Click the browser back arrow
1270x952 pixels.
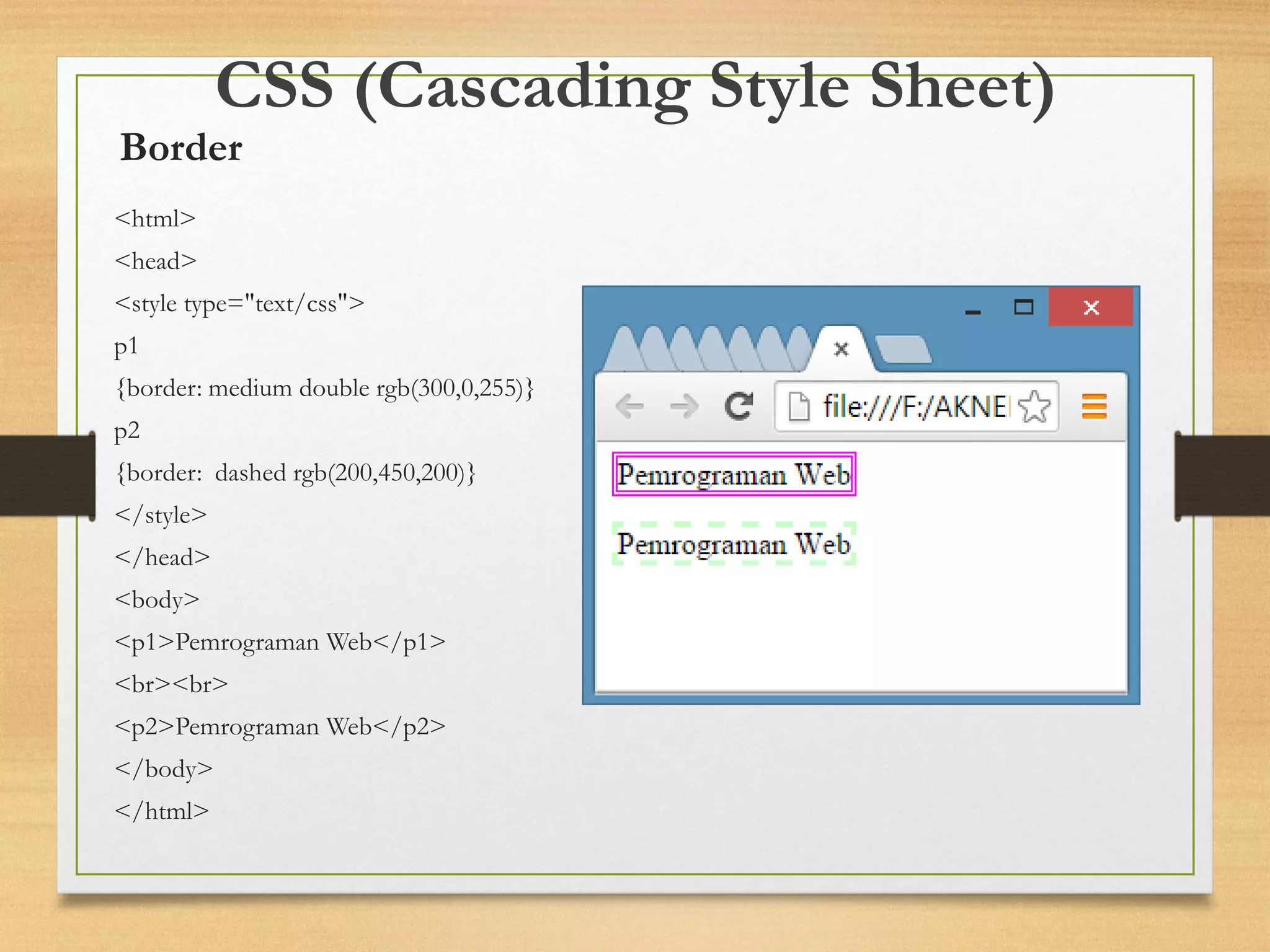pos(630,407)
